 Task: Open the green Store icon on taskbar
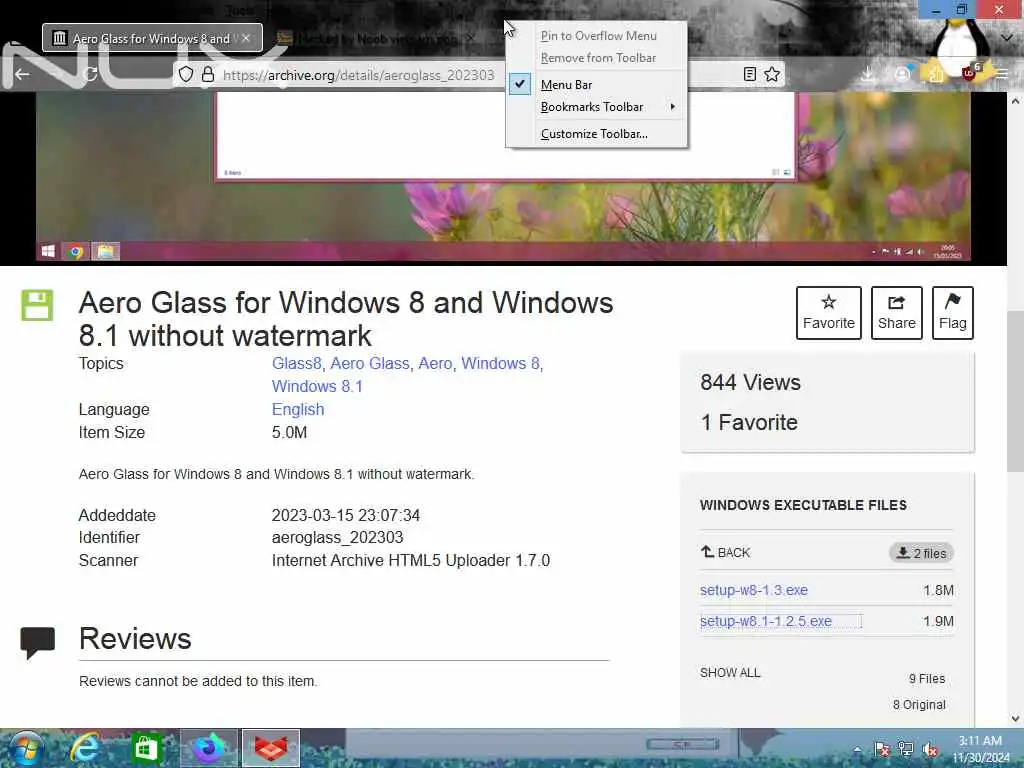146,748
